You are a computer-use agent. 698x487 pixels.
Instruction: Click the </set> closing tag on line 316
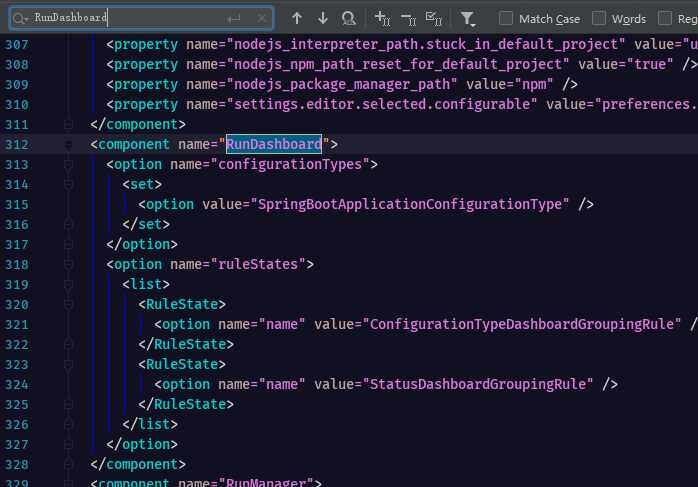click(x=146, y=224)
